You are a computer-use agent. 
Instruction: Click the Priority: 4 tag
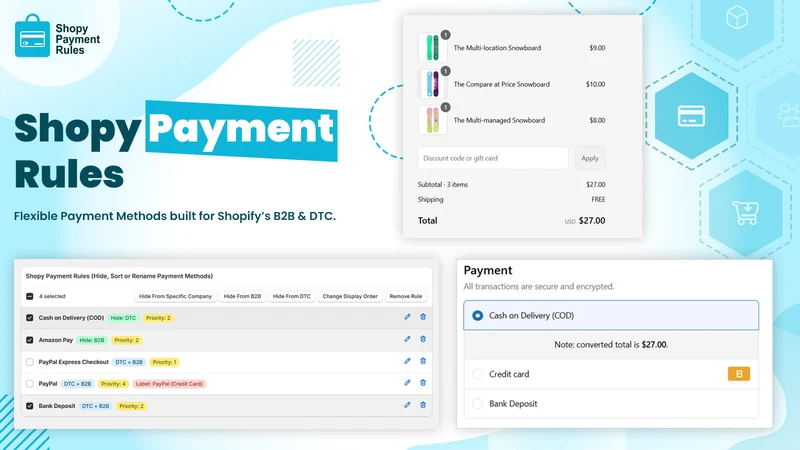(113, 384)
